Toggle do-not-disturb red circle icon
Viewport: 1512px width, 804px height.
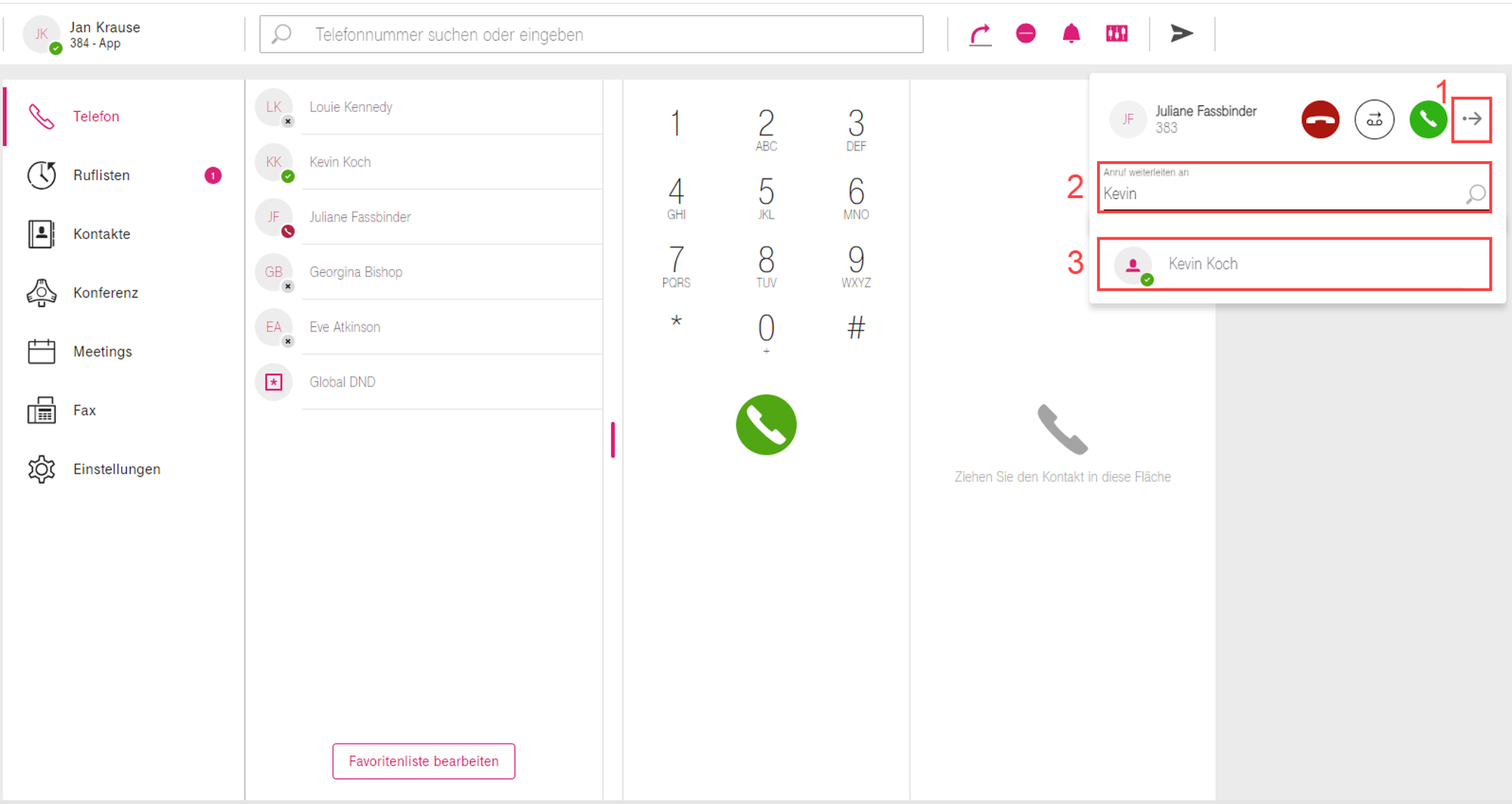click(x=1026, y=33)
